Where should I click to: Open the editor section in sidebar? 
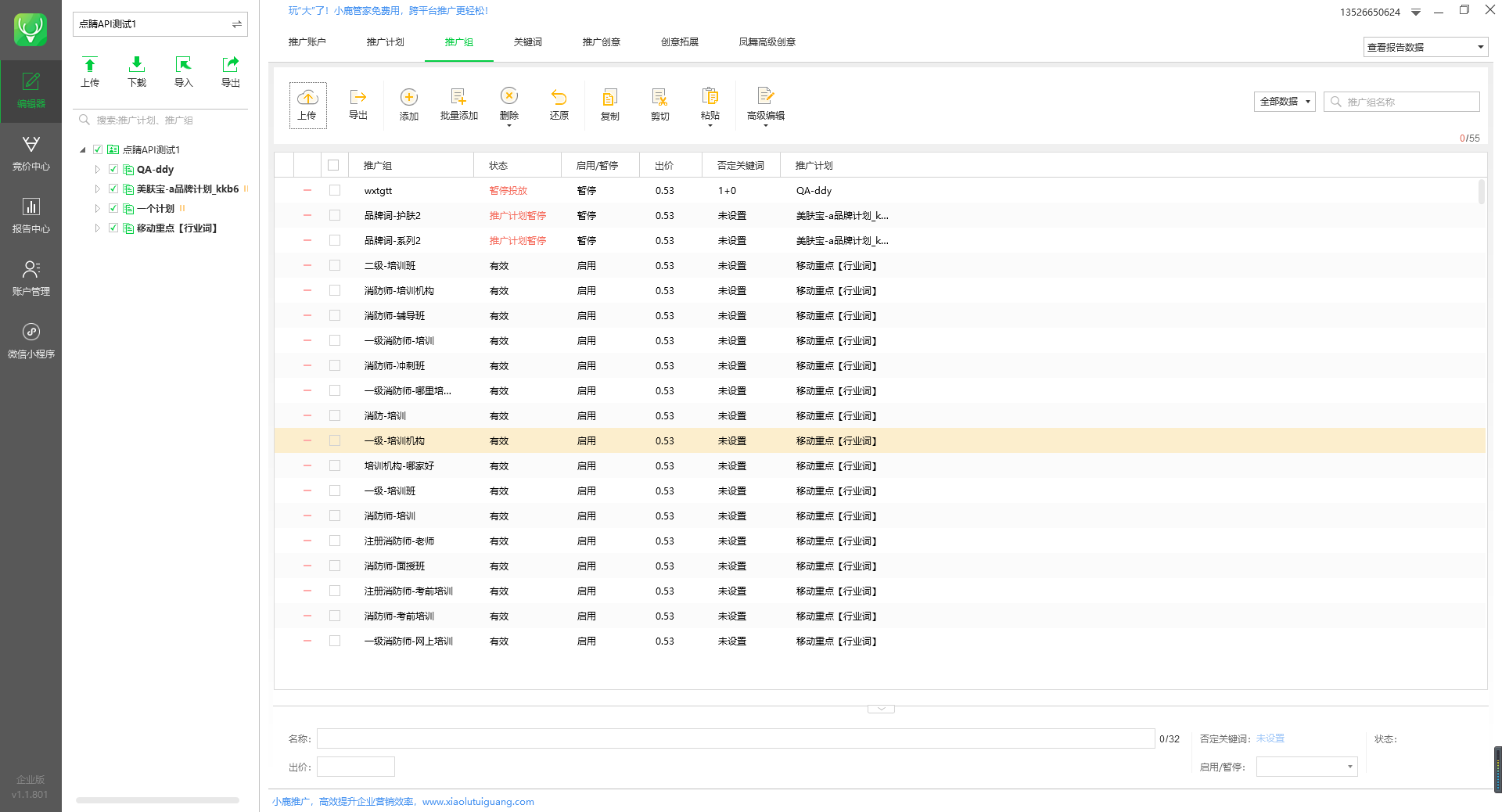click(x=31, y=92)
